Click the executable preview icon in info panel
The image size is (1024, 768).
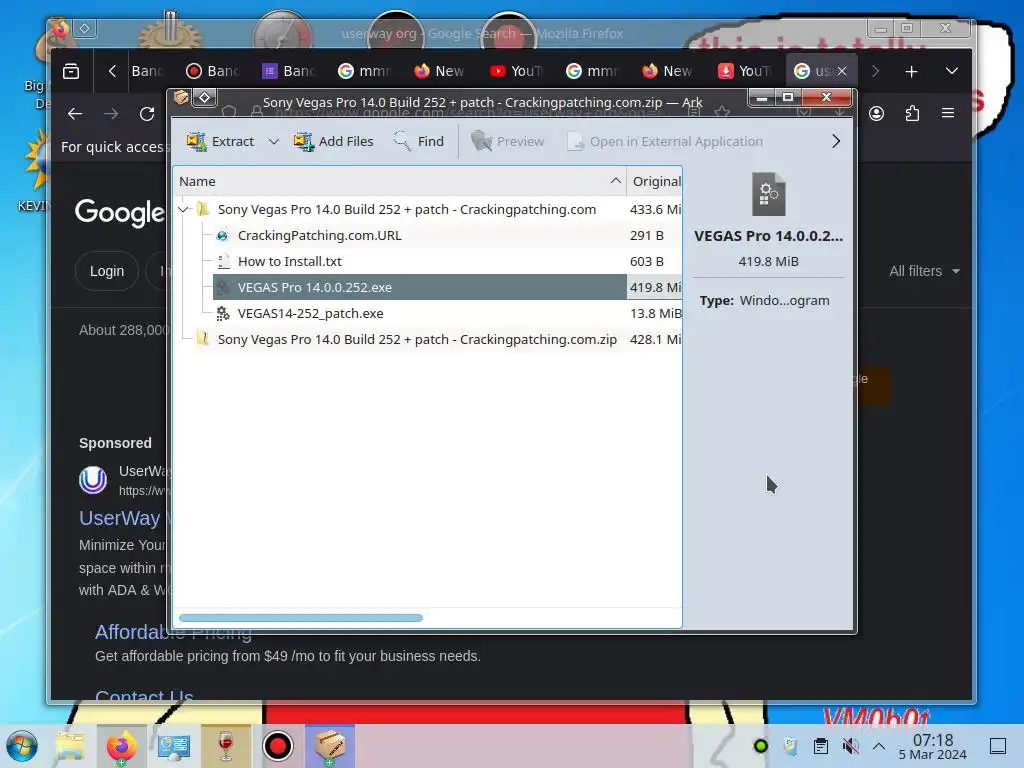pos(769,194)
